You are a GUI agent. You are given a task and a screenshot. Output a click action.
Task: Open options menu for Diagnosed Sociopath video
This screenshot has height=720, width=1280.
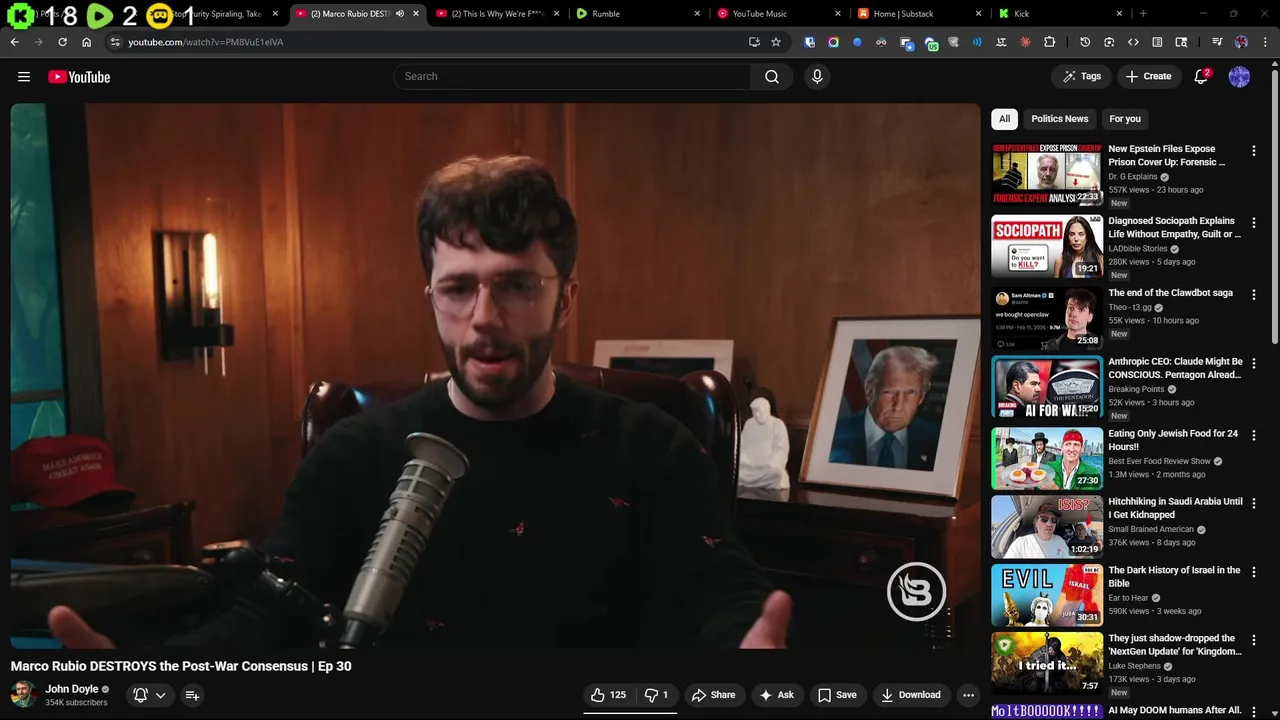click(1254, 223)
